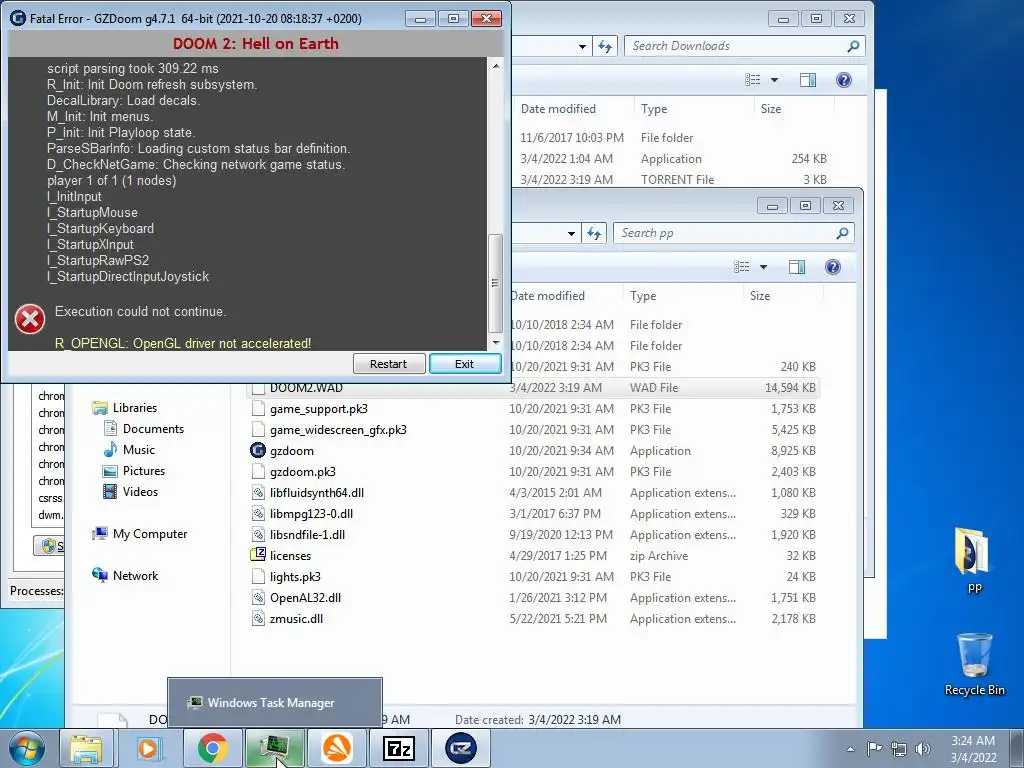The image size is (1024, 768).
Task: Select libmpg123-0.dll file icon
Action: [x=258, y=514]
